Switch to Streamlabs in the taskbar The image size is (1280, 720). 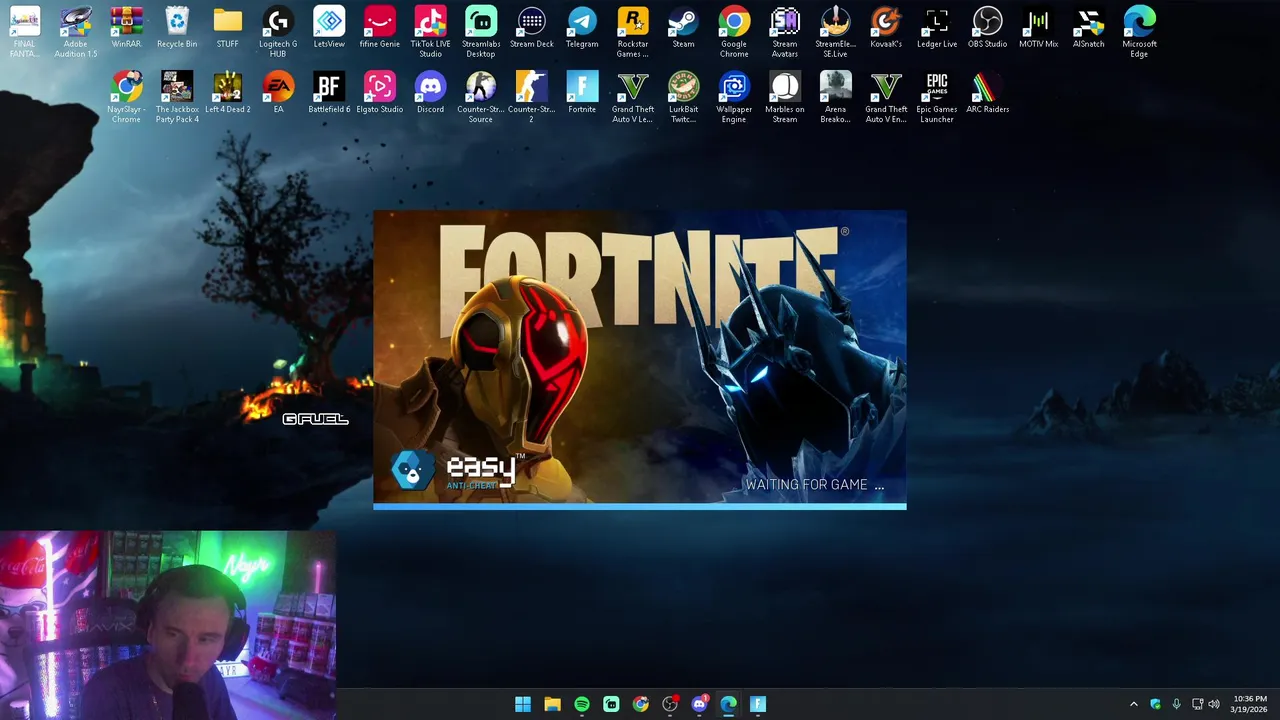pos(611,704)
